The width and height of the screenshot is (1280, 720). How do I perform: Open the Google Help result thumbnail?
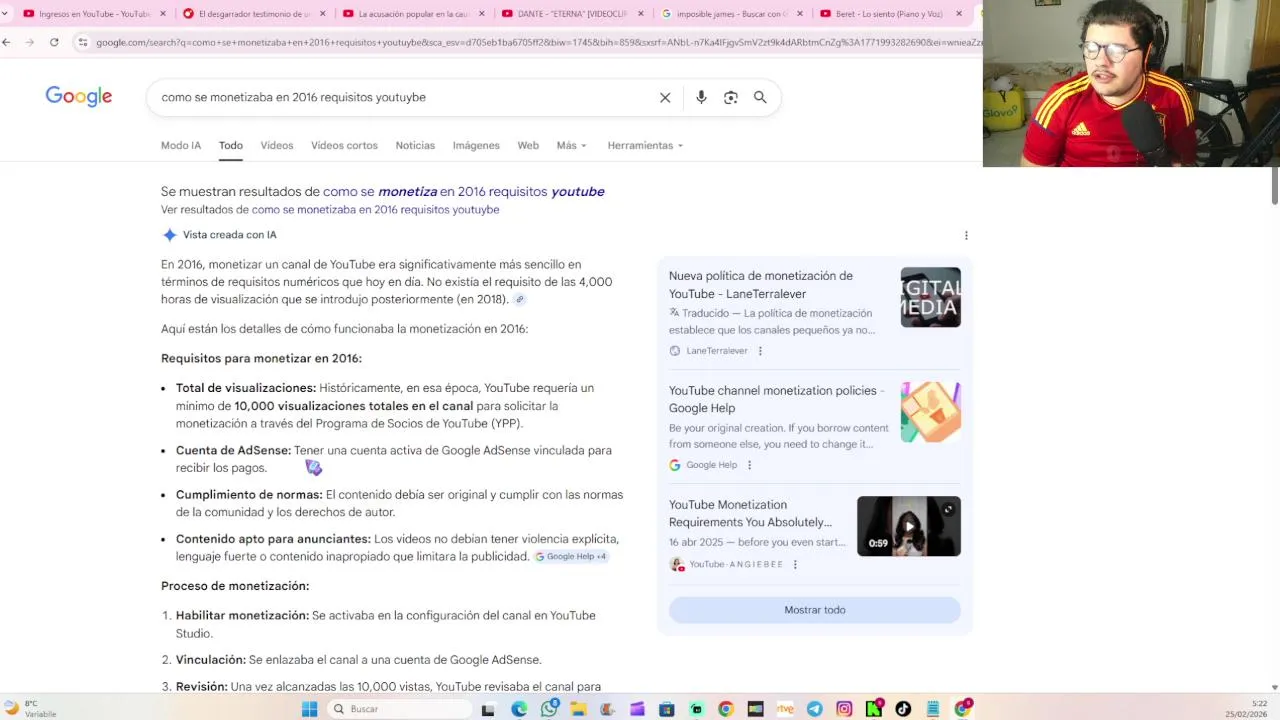[931, 412]
